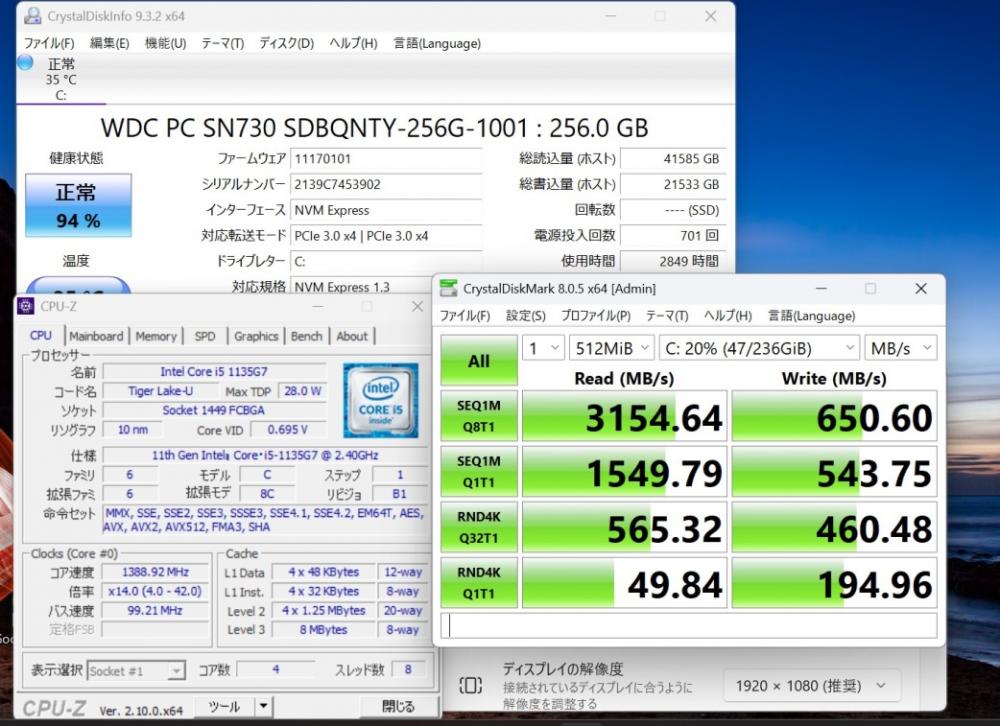
Task: Start the RND4K Q32T1 benchmark
Action: point(479,527)
